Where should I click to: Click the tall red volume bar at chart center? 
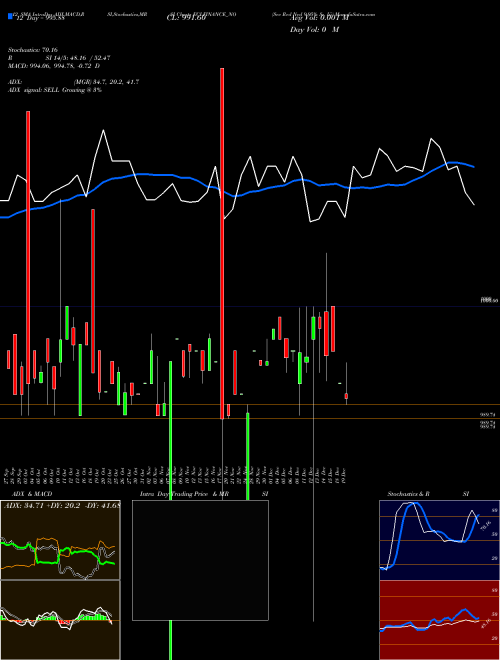(x=222, y=243)
